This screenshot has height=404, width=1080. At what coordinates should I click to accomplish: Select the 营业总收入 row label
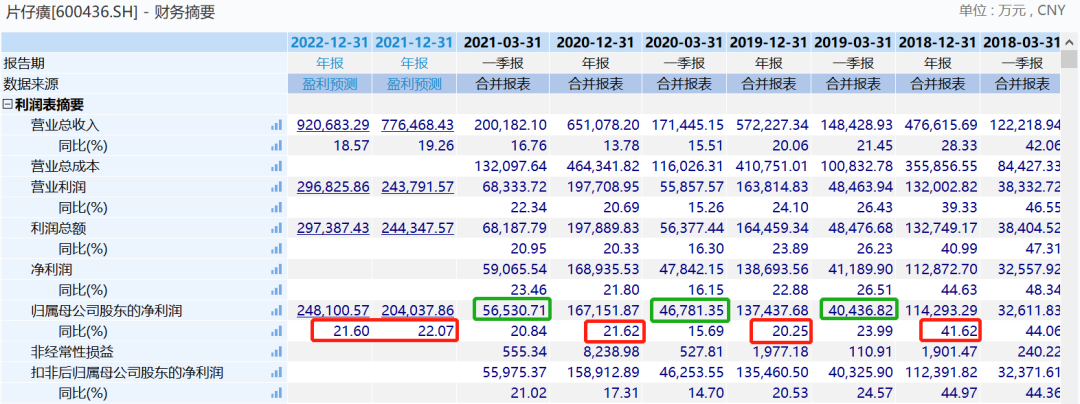pos(65,125)
